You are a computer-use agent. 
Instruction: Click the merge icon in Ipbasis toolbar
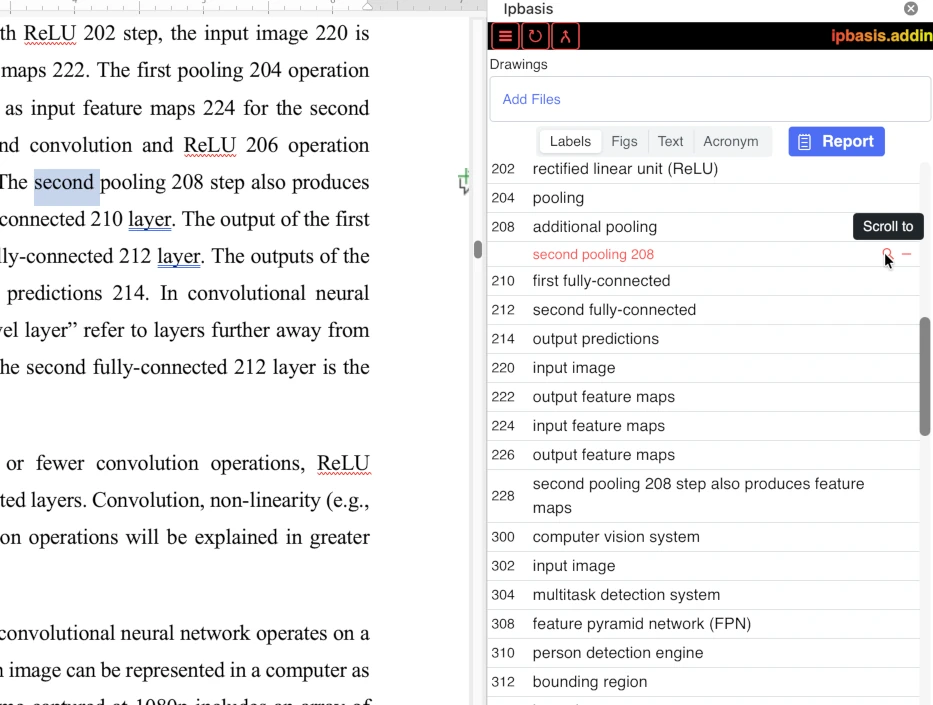pyautogui.click(x=565, y=37)
